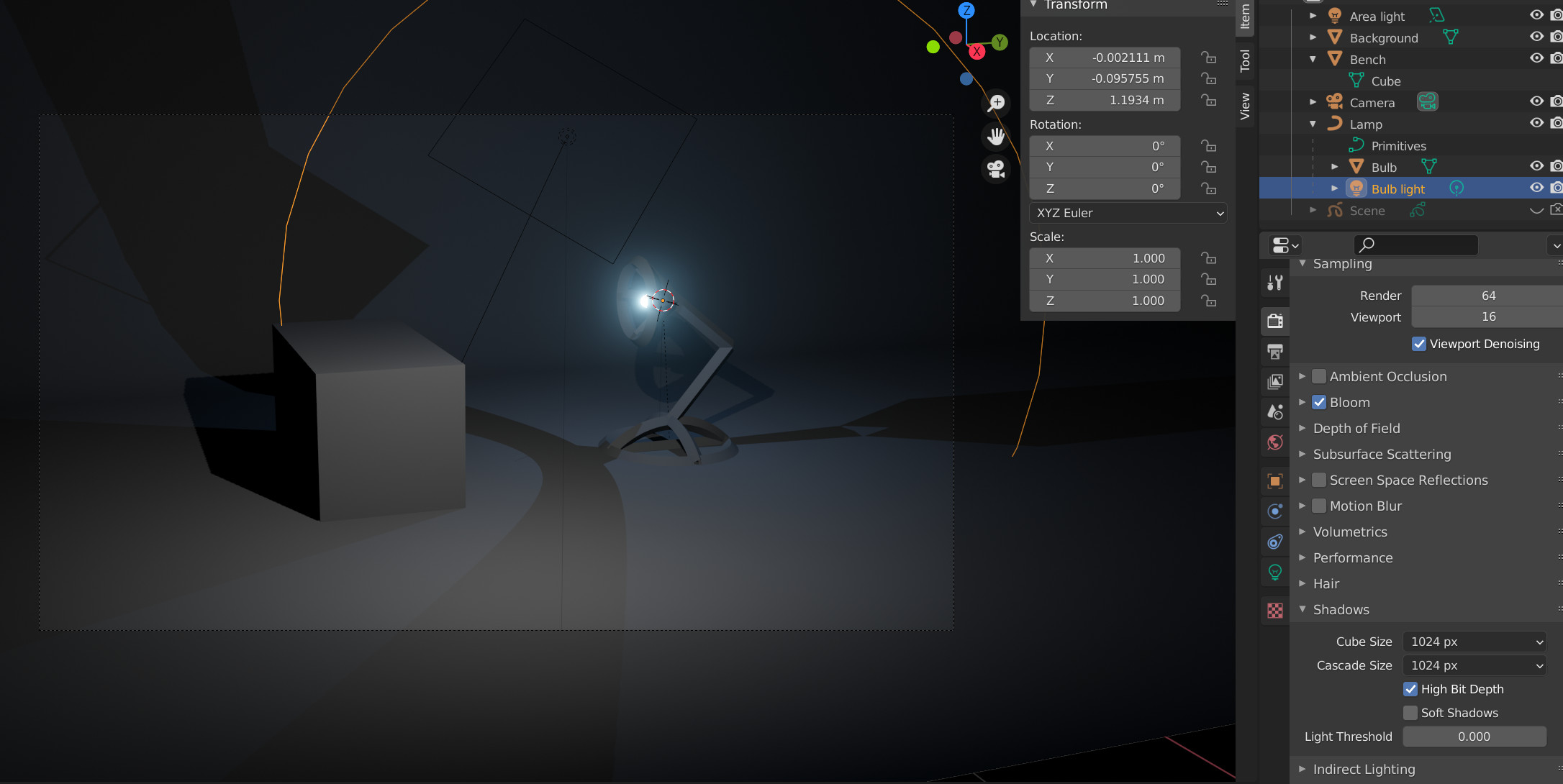Uncheck Viewport Denoising
This screenshot has height=784, width=1563.
coord(1418,344)
